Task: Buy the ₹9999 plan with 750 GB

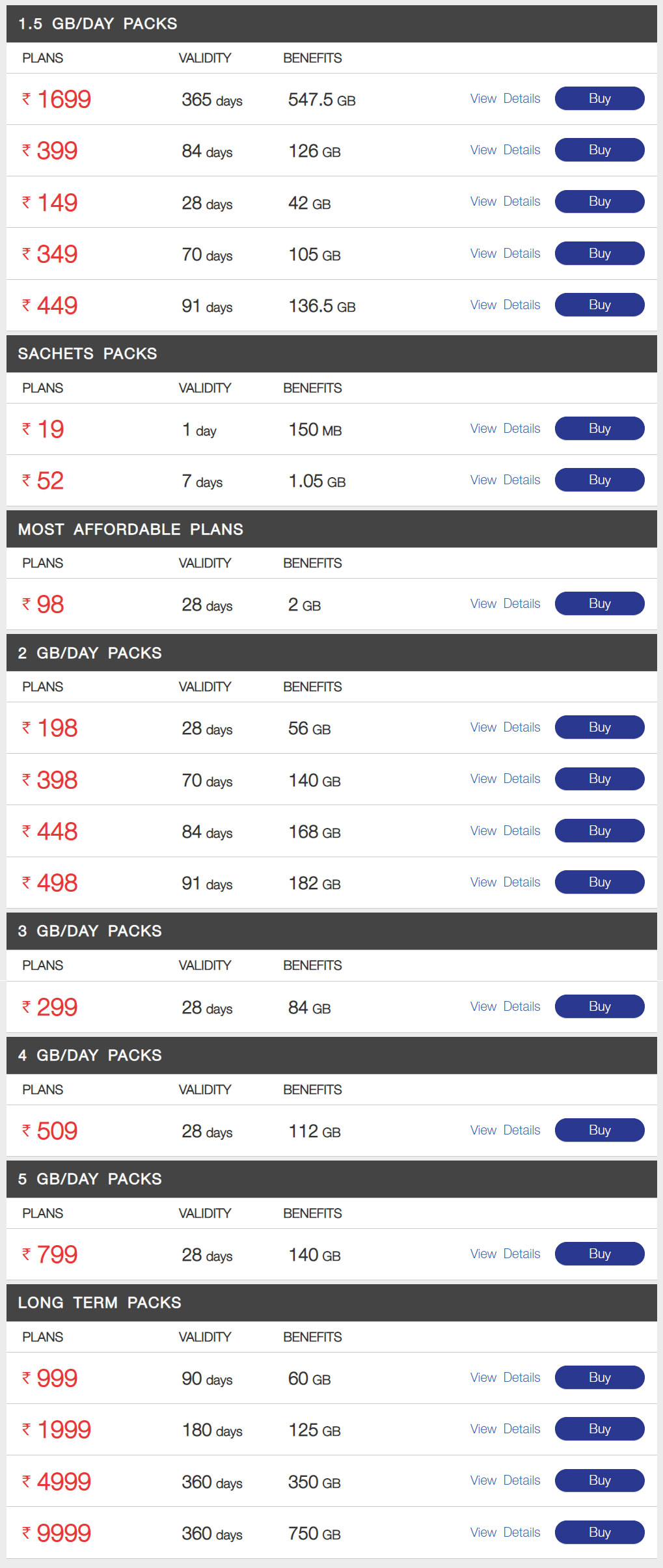Action: [599, 1532]
